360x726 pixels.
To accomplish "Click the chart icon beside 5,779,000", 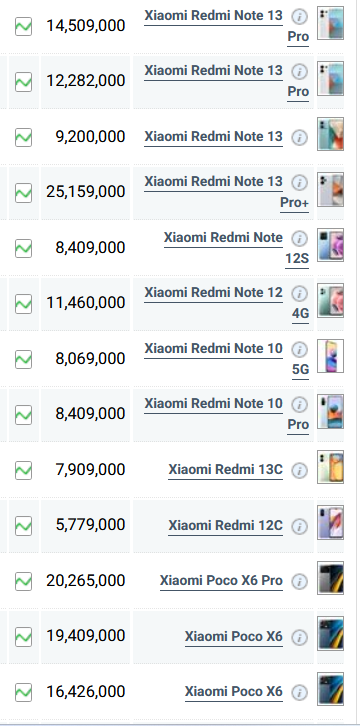I will click(x=23, y=526).
